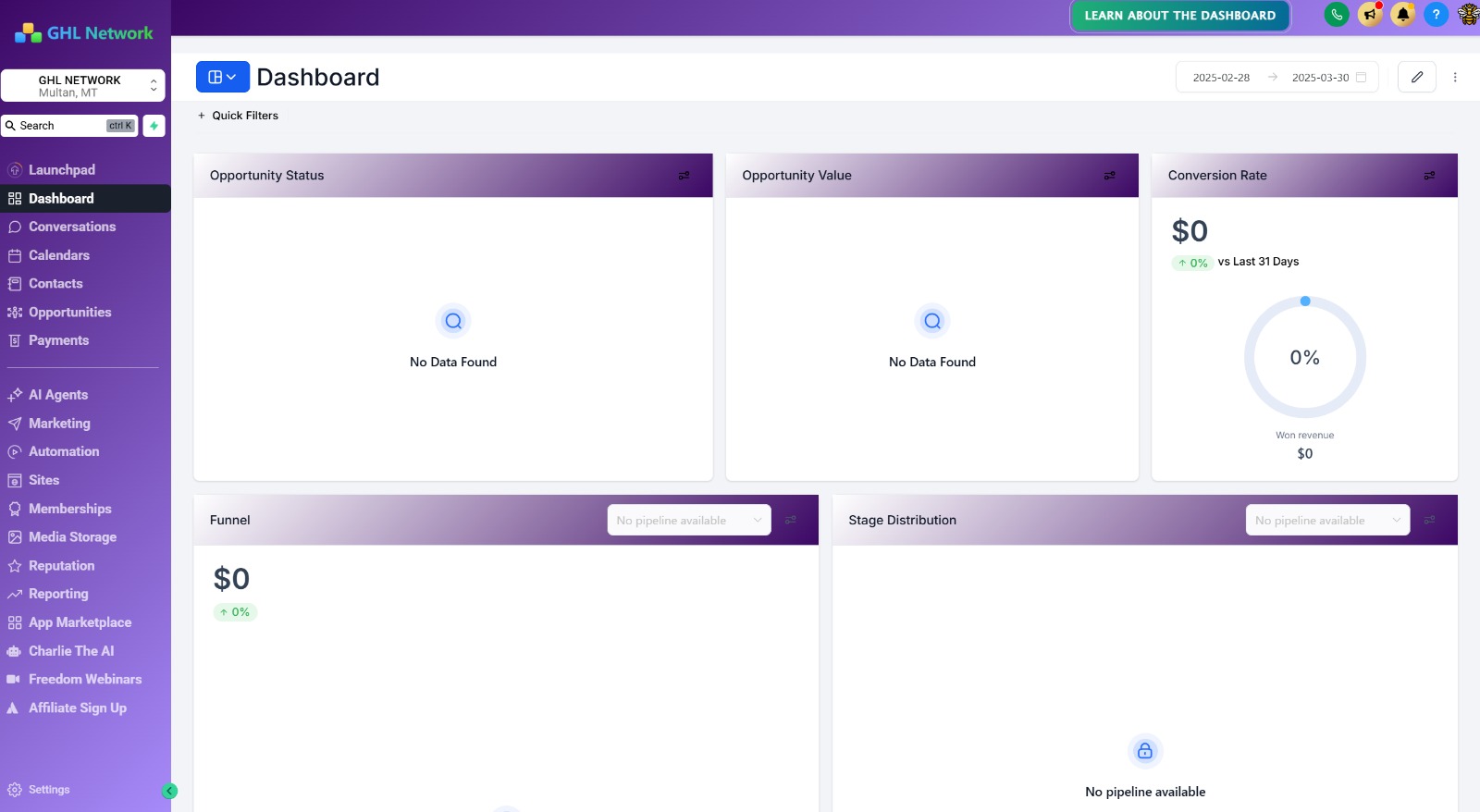Open Opportunity Value widget settings icon
1480x812 pixels.
[1110, 176]
